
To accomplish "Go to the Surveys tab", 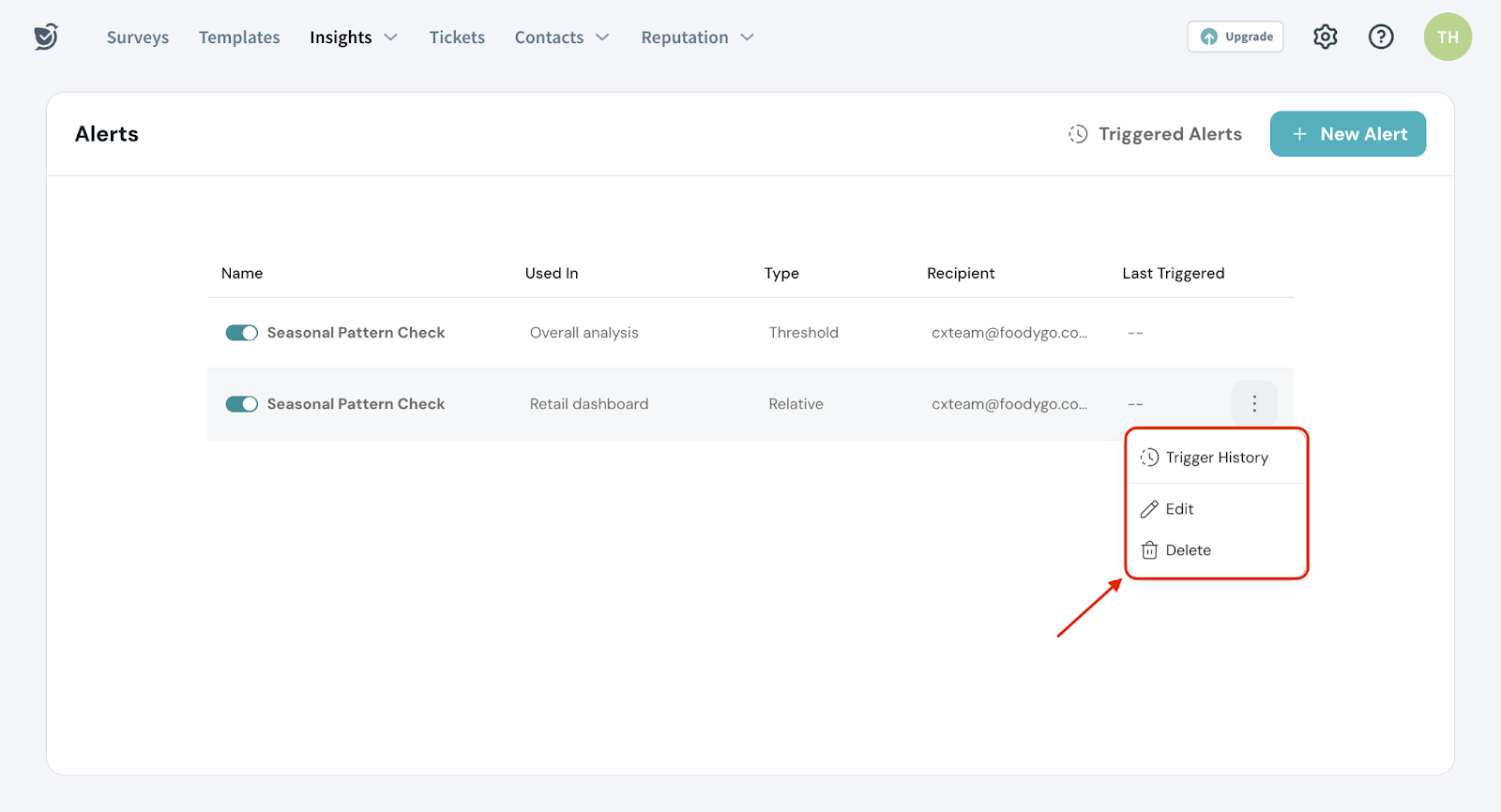I will 138,38.
